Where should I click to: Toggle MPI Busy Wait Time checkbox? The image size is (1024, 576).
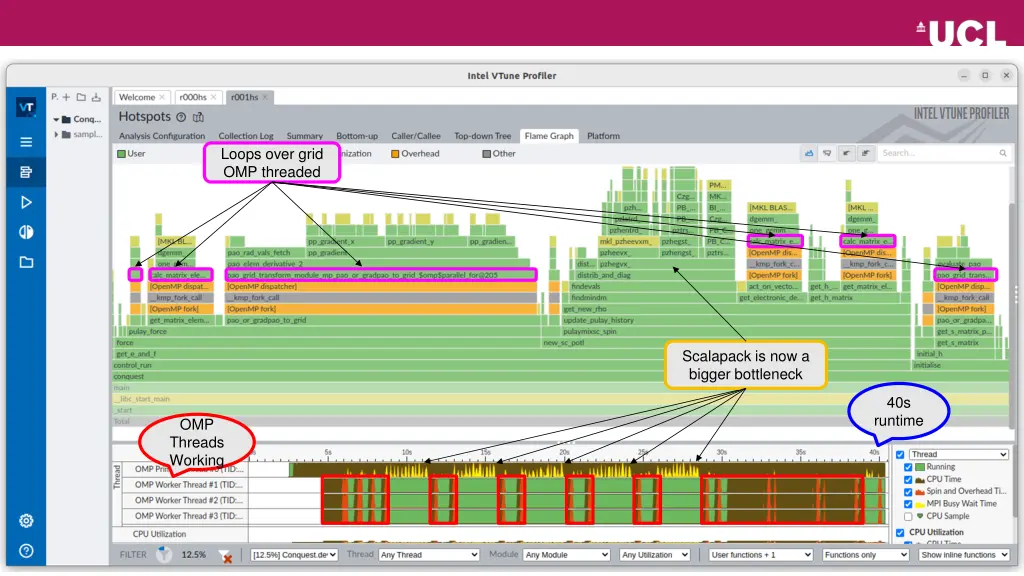point(908,504)
